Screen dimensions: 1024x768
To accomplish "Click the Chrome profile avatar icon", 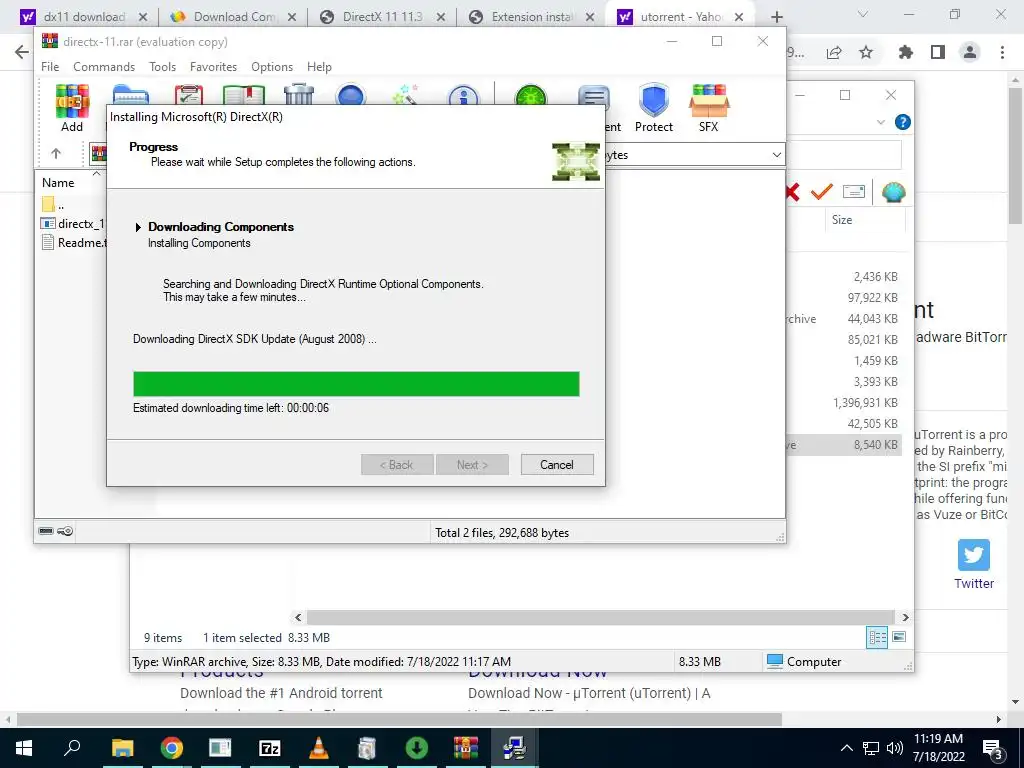I will click(x=970, y=52).
